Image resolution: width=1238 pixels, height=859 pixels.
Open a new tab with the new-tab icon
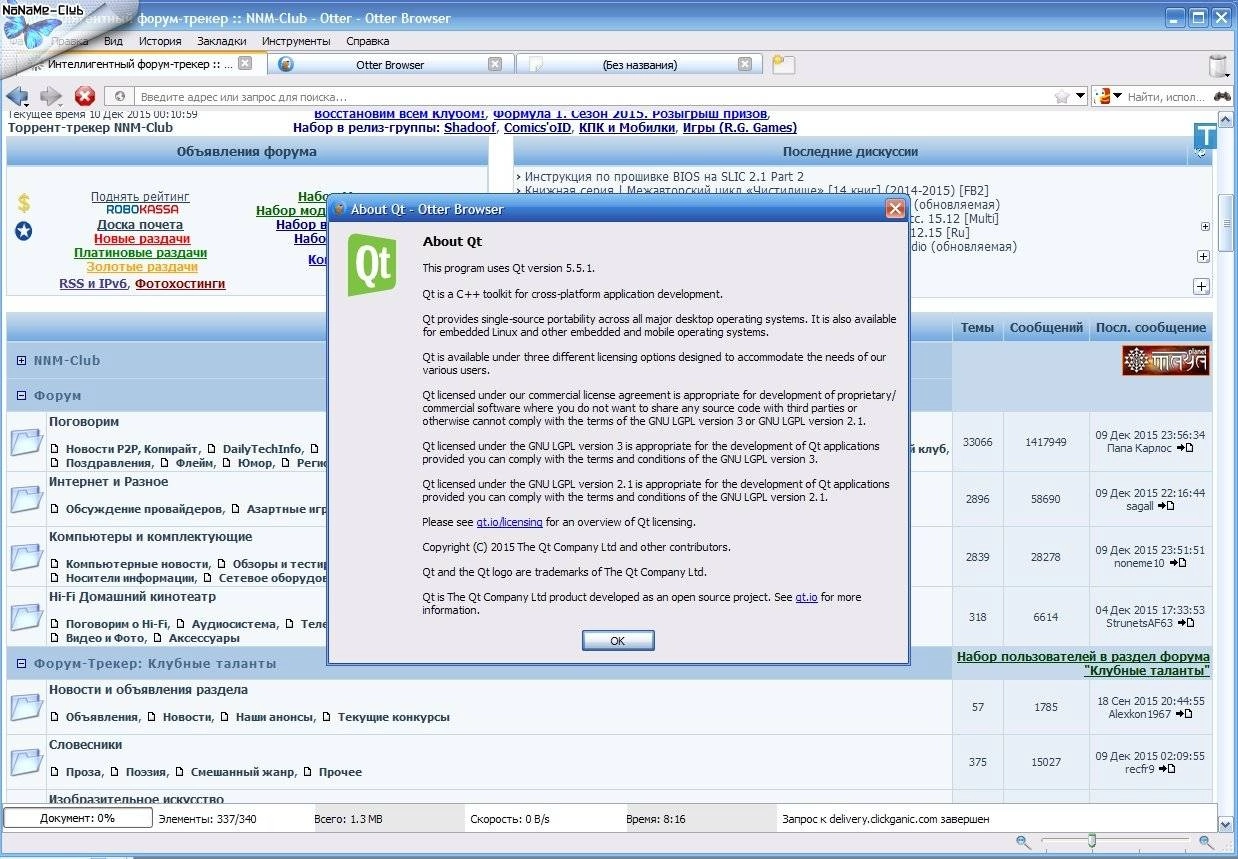click(784, 64)
